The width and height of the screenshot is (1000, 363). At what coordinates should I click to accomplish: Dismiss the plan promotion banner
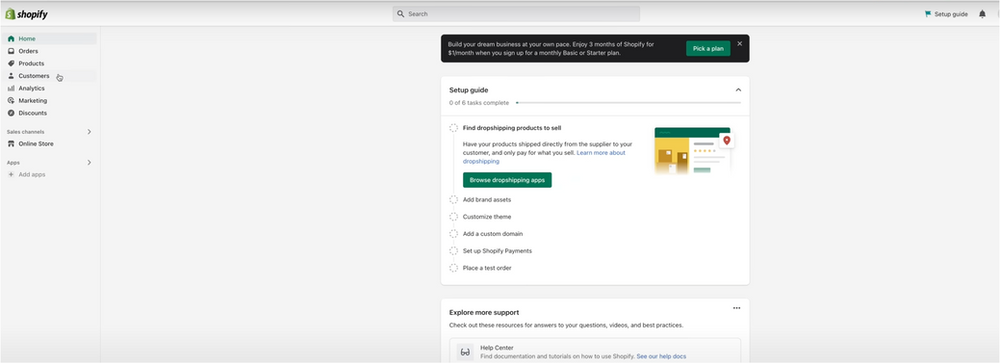pyautogui.click(x=740, y=43)
